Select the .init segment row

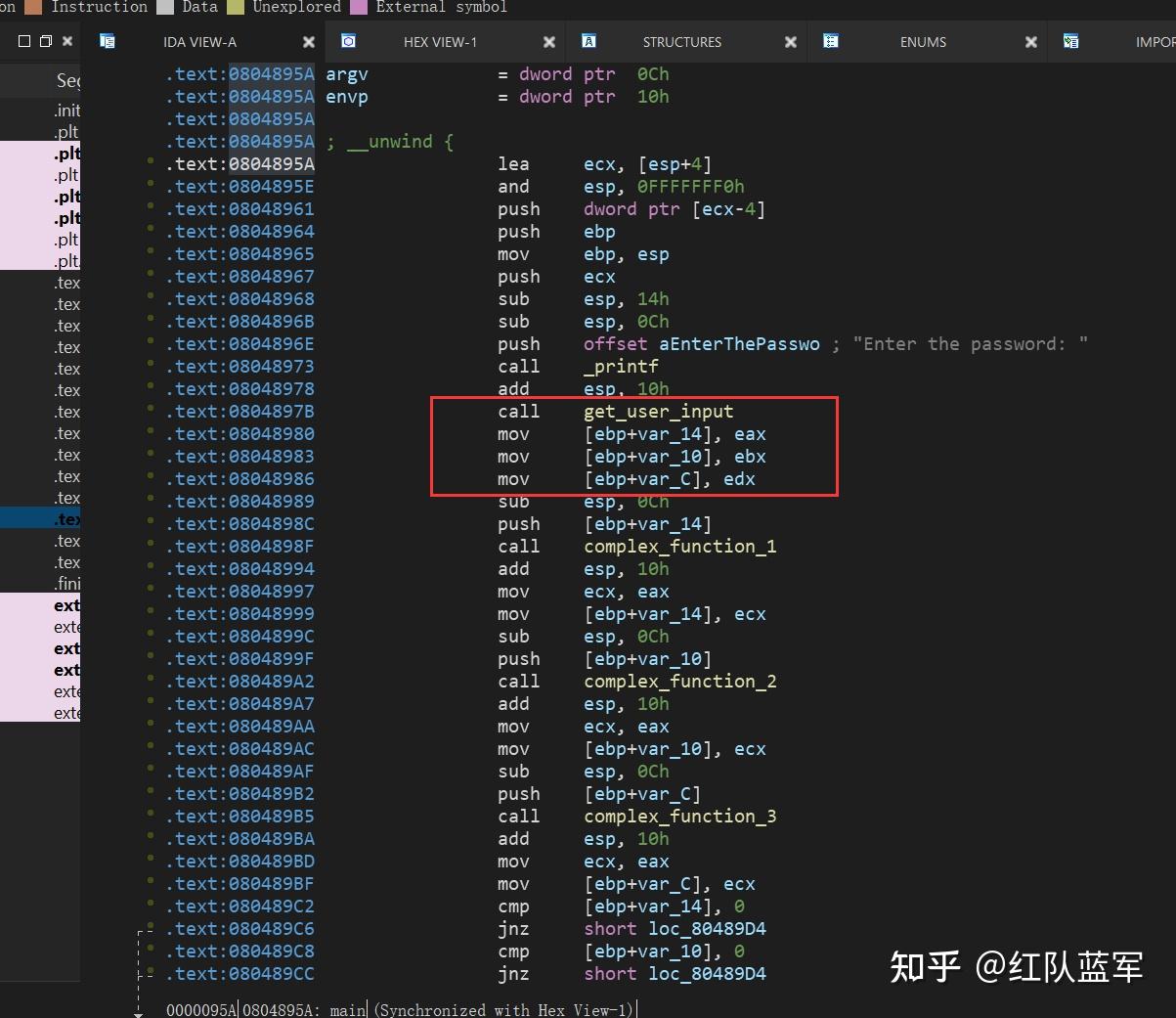(40, 111)
